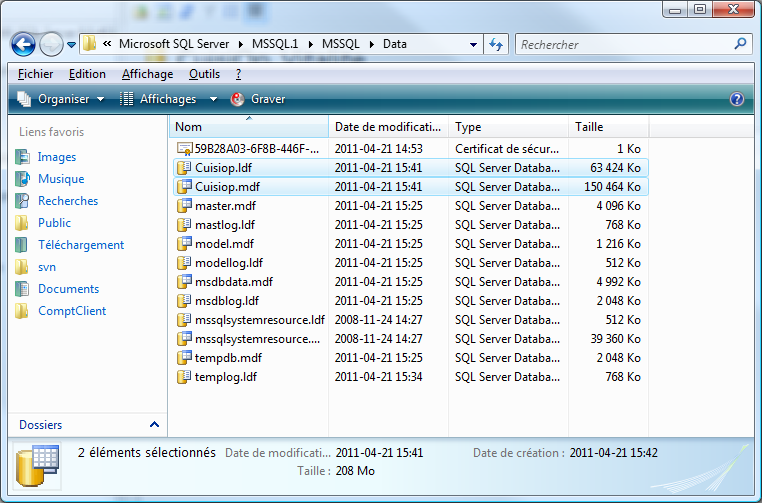Open the recent pages dropdown arrow

point(72,45)
